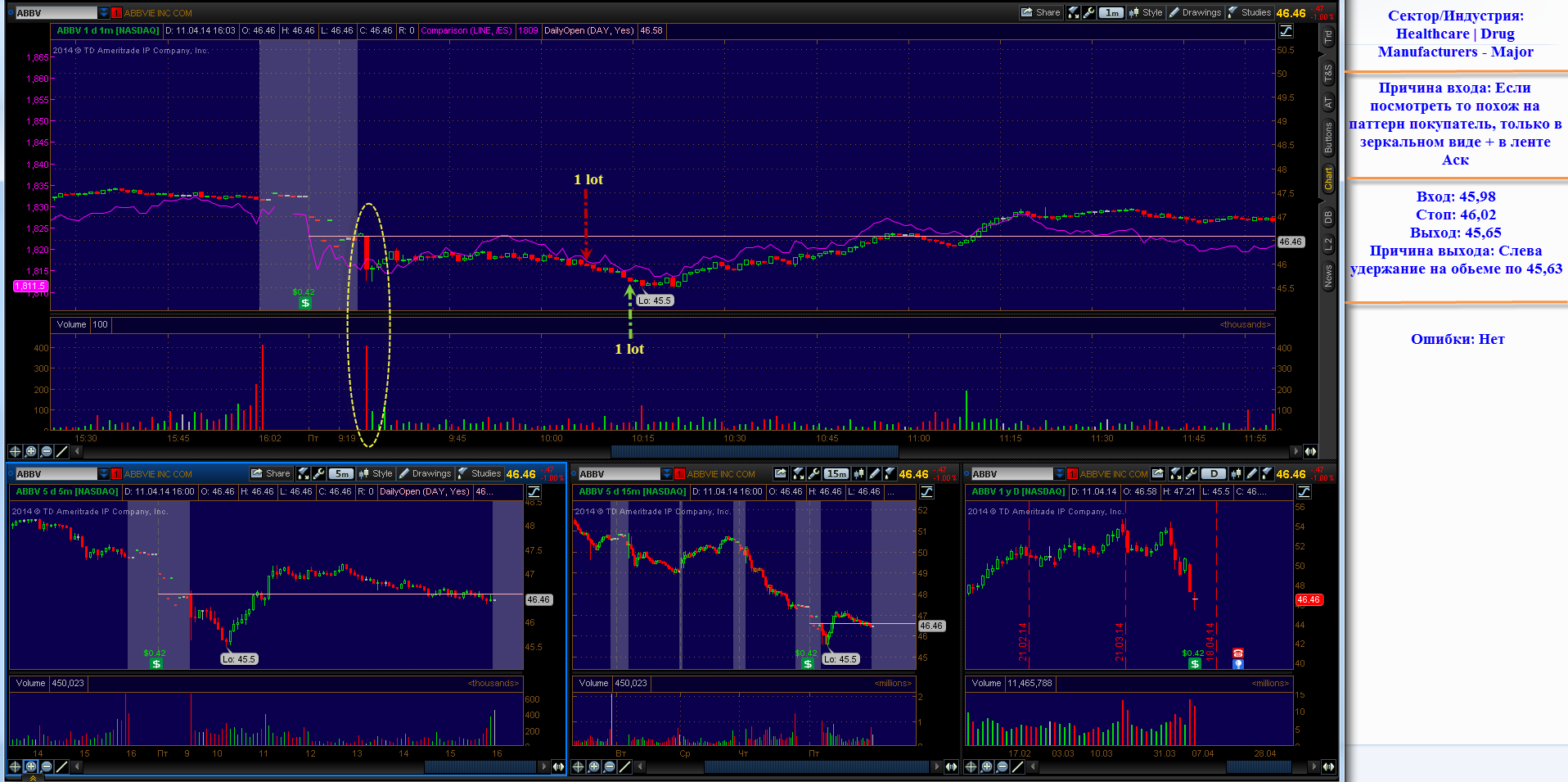Open wrench settings in 15m chart
This screenshot has height=782, width=1568.
(813, 473)
